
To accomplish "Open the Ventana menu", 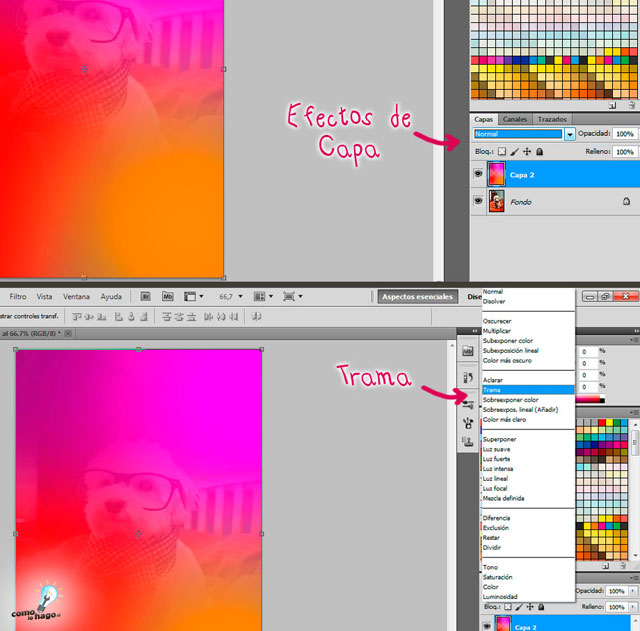I will click(76, 296).
